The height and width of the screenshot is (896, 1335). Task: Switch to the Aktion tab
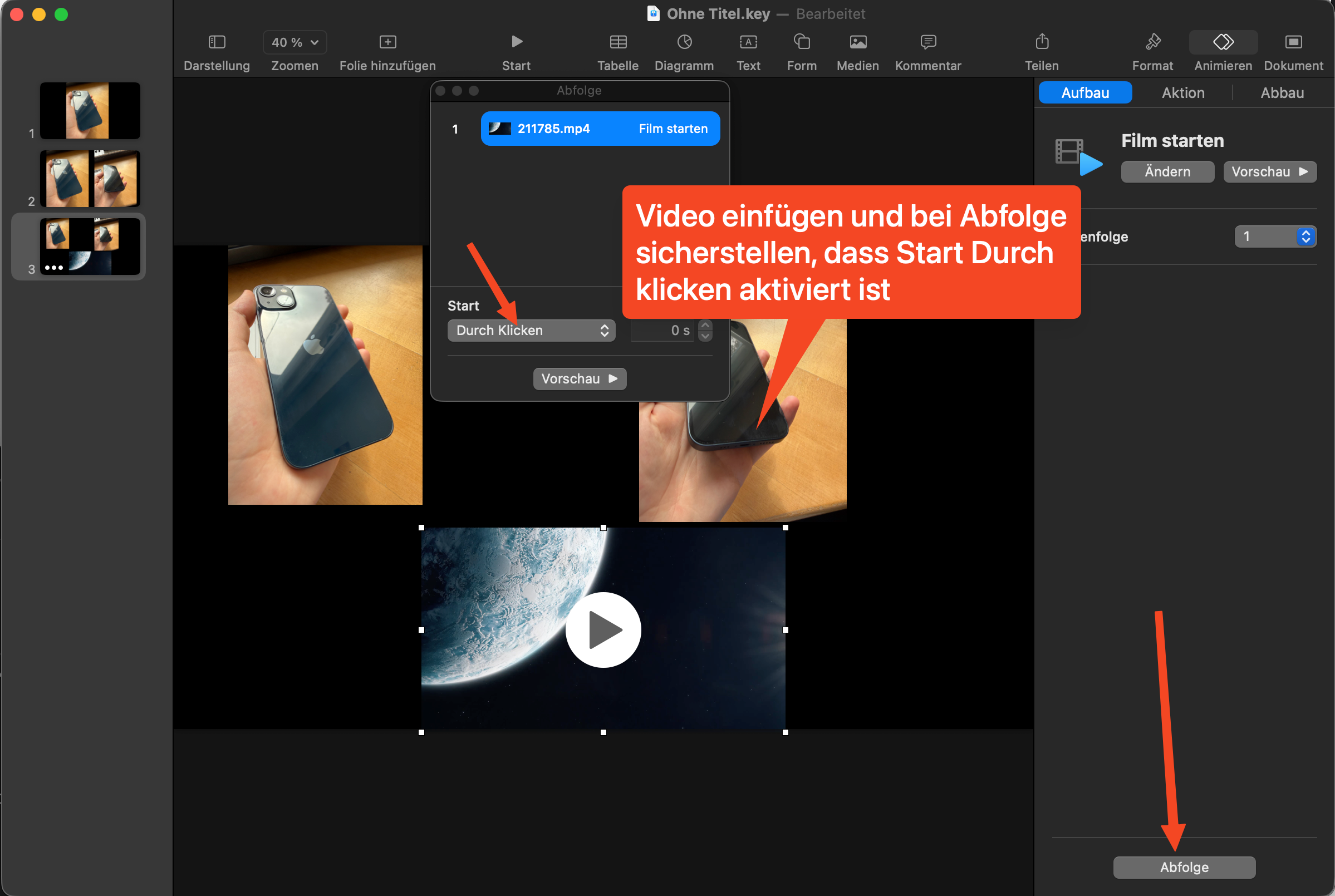(x=1183, y=92)
